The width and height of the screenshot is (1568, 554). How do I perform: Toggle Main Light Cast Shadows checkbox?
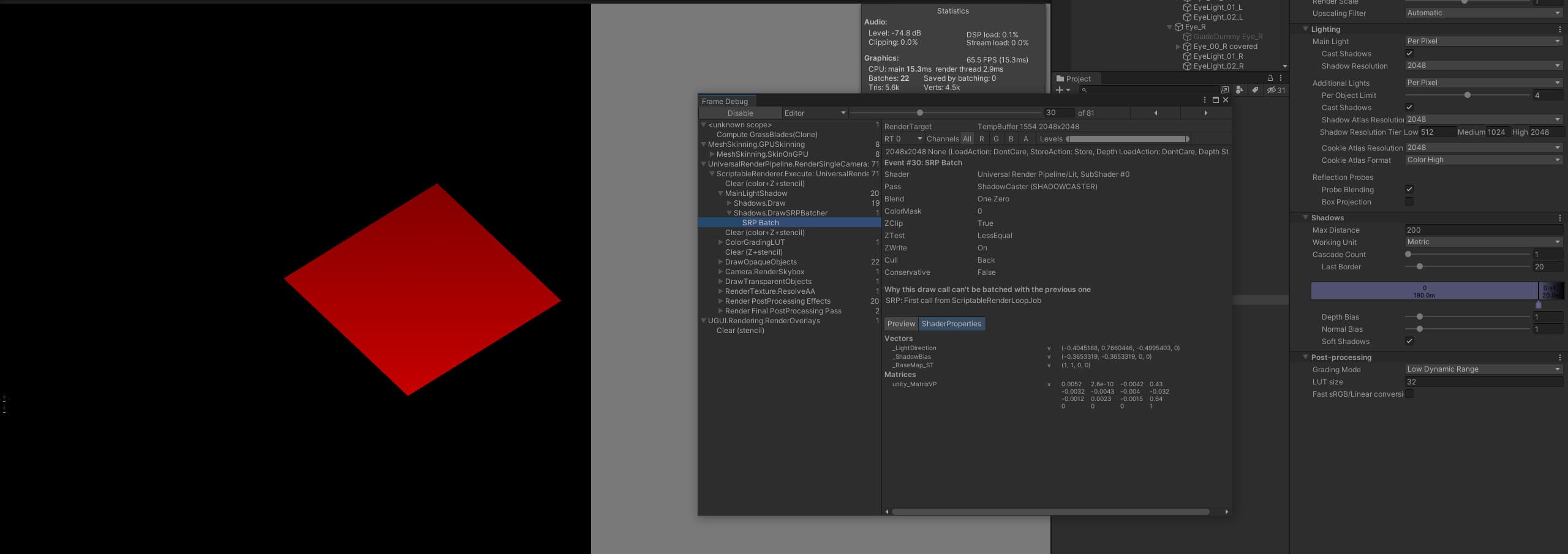tap(1409, 53)
